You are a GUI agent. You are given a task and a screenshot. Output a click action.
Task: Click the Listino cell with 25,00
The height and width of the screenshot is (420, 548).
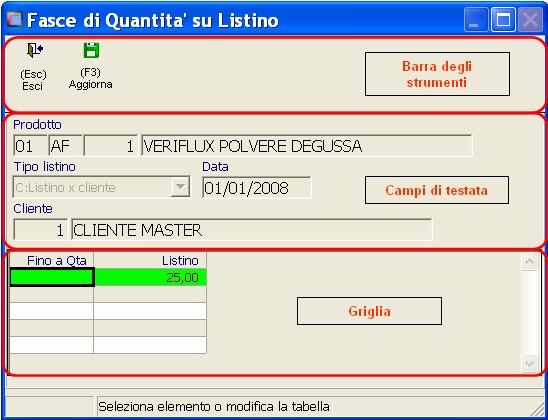click(150, 277)
